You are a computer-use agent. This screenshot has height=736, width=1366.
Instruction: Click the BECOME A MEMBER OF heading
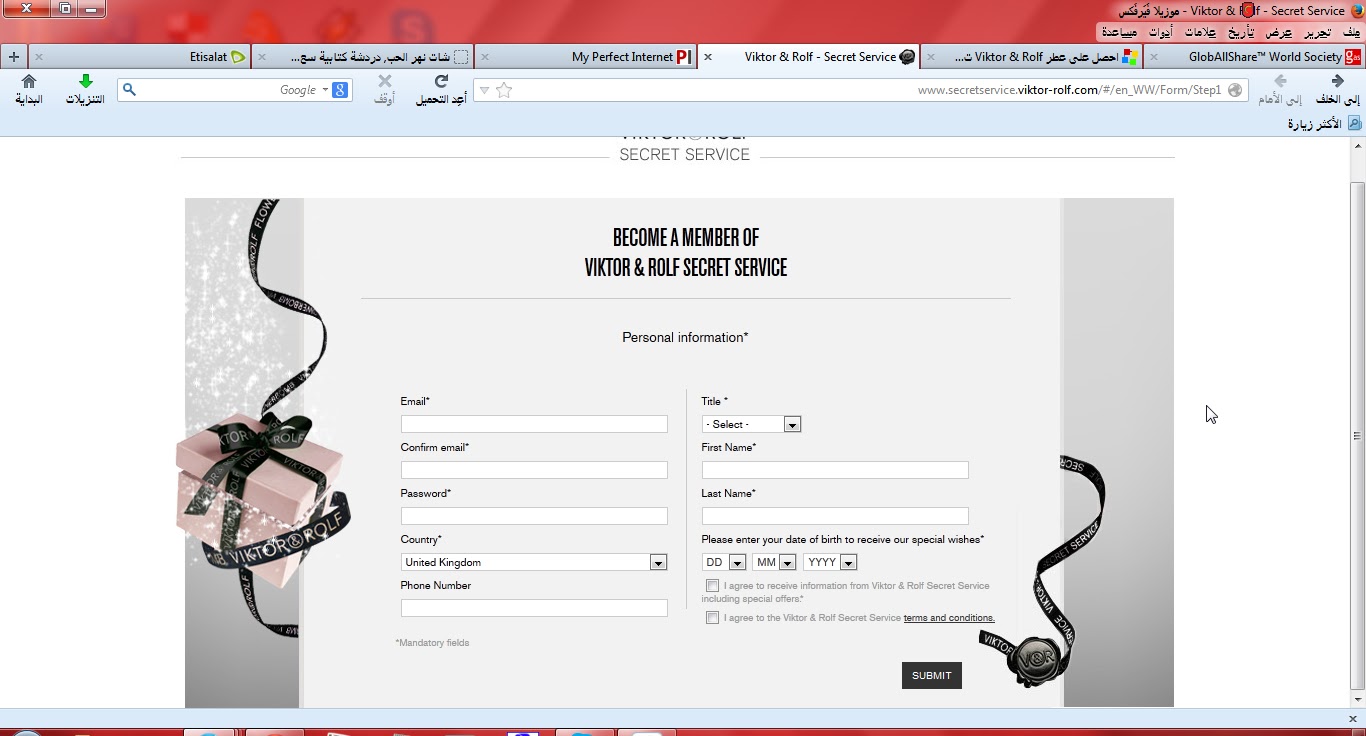click(686, 238)
